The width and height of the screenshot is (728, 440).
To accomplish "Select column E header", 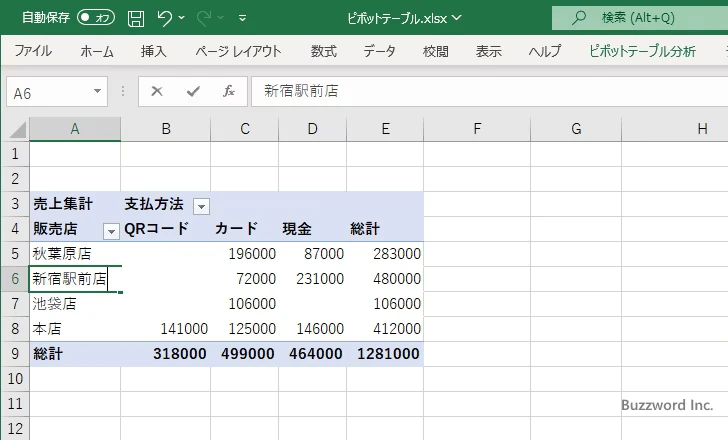I will (385, 129).
